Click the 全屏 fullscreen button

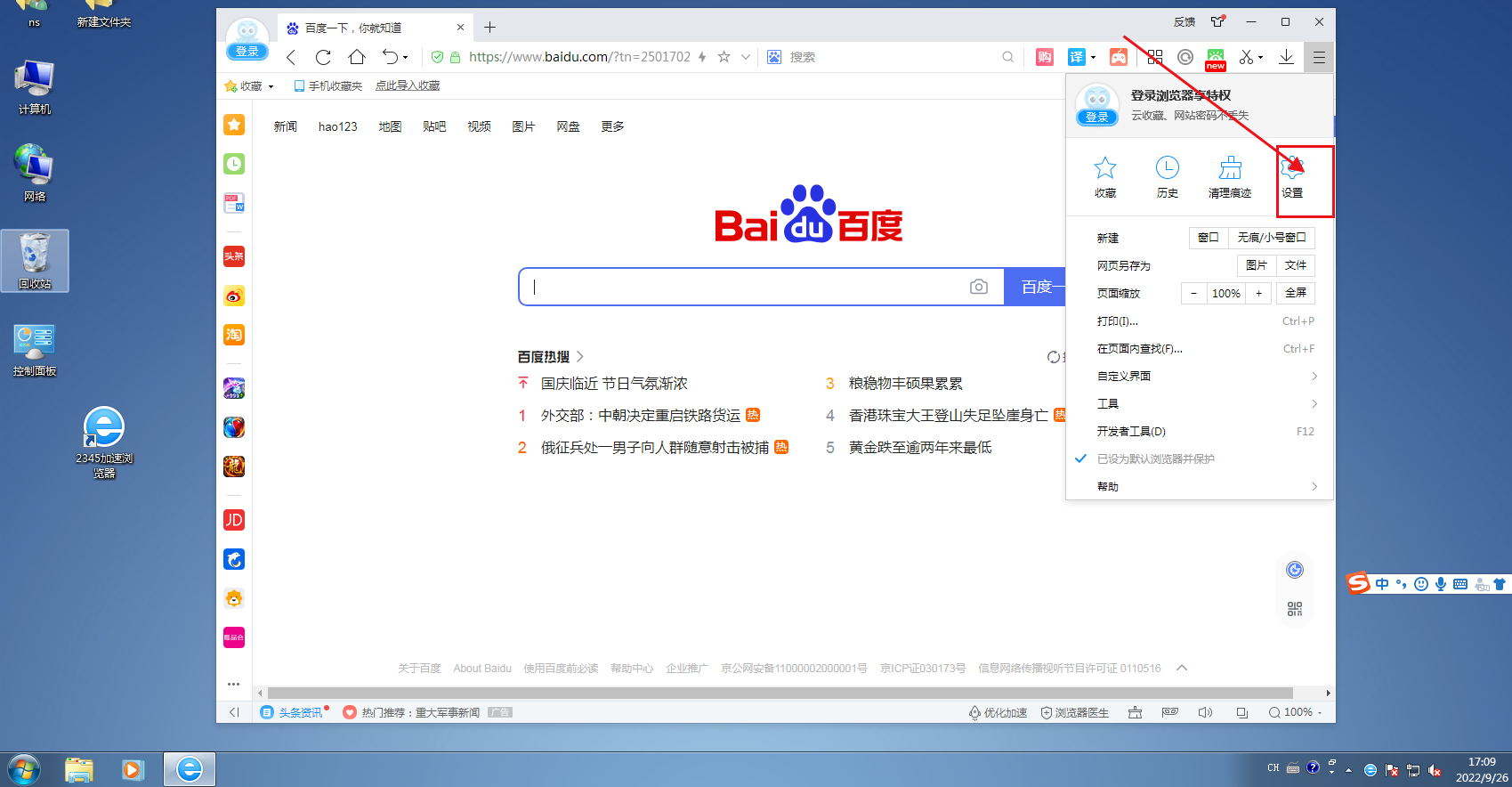(1296, 293)
